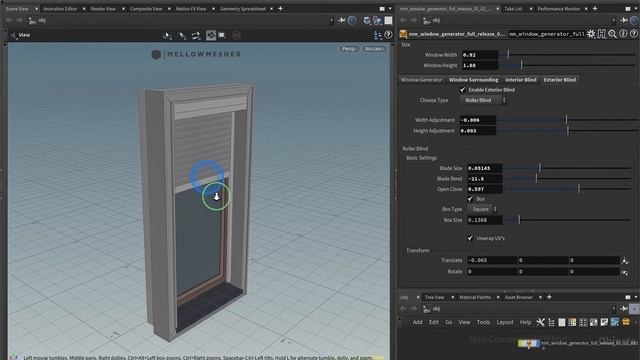Click the Translate channel options icon

click(x=624, y=260)
